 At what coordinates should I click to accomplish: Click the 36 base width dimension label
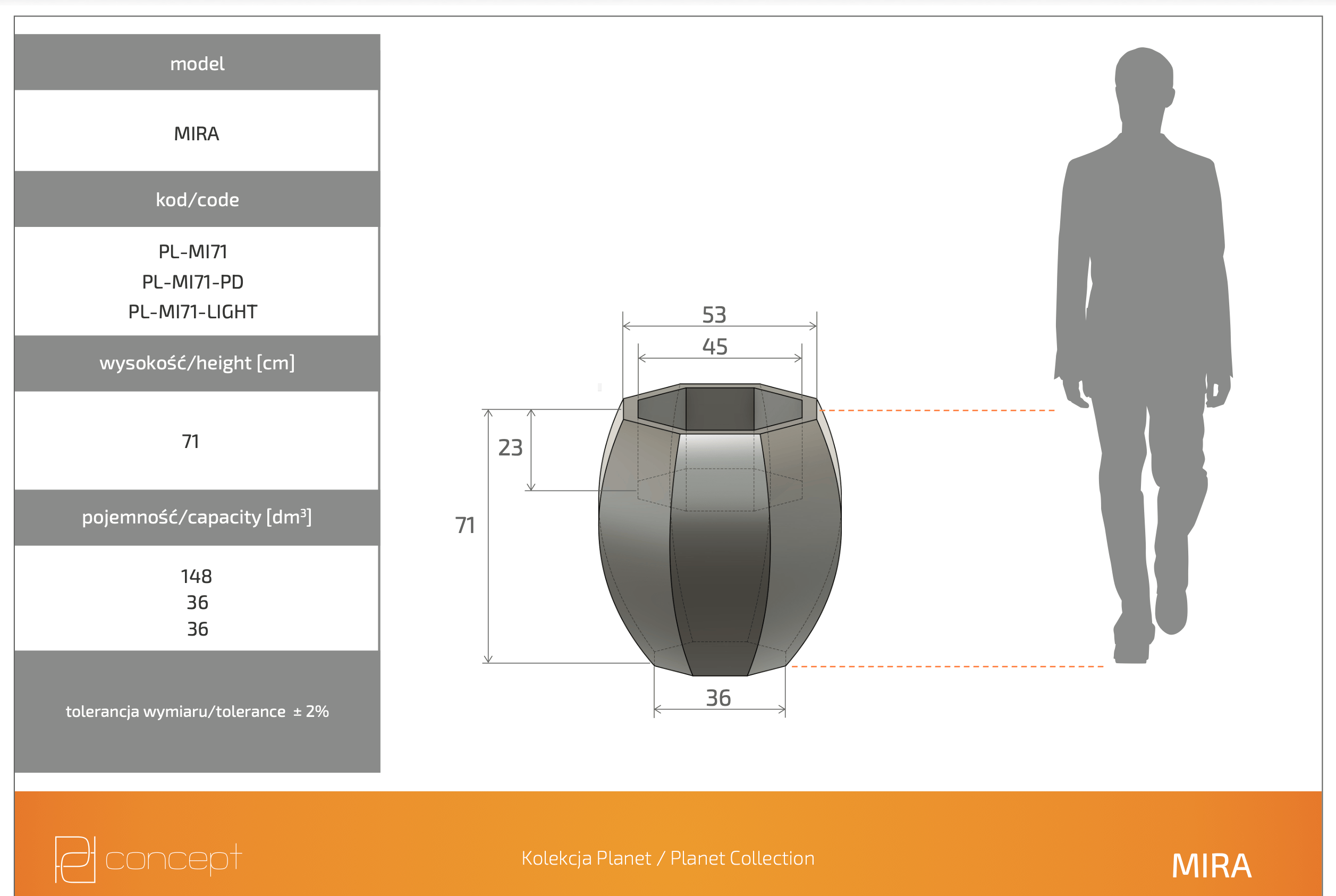(718, 698)
